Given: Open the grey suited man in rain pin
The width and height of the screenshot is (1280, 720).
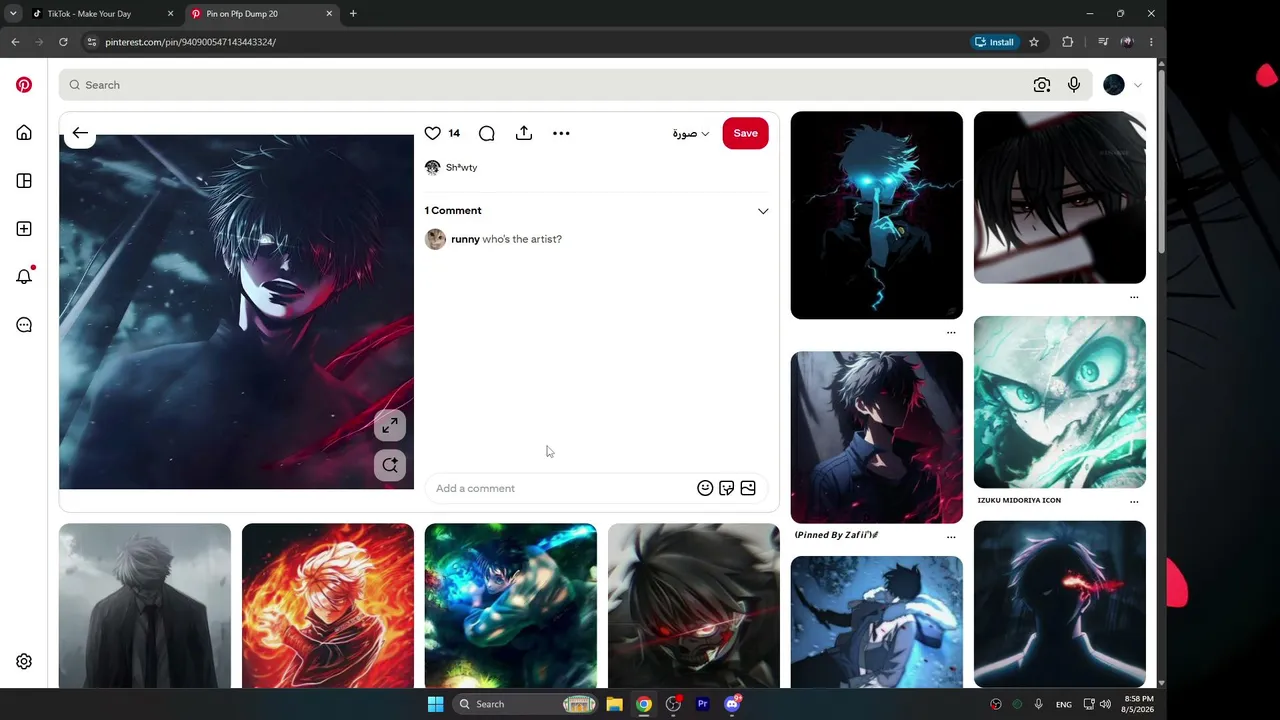Looking at the screenshot, I should tap(145, 606).
